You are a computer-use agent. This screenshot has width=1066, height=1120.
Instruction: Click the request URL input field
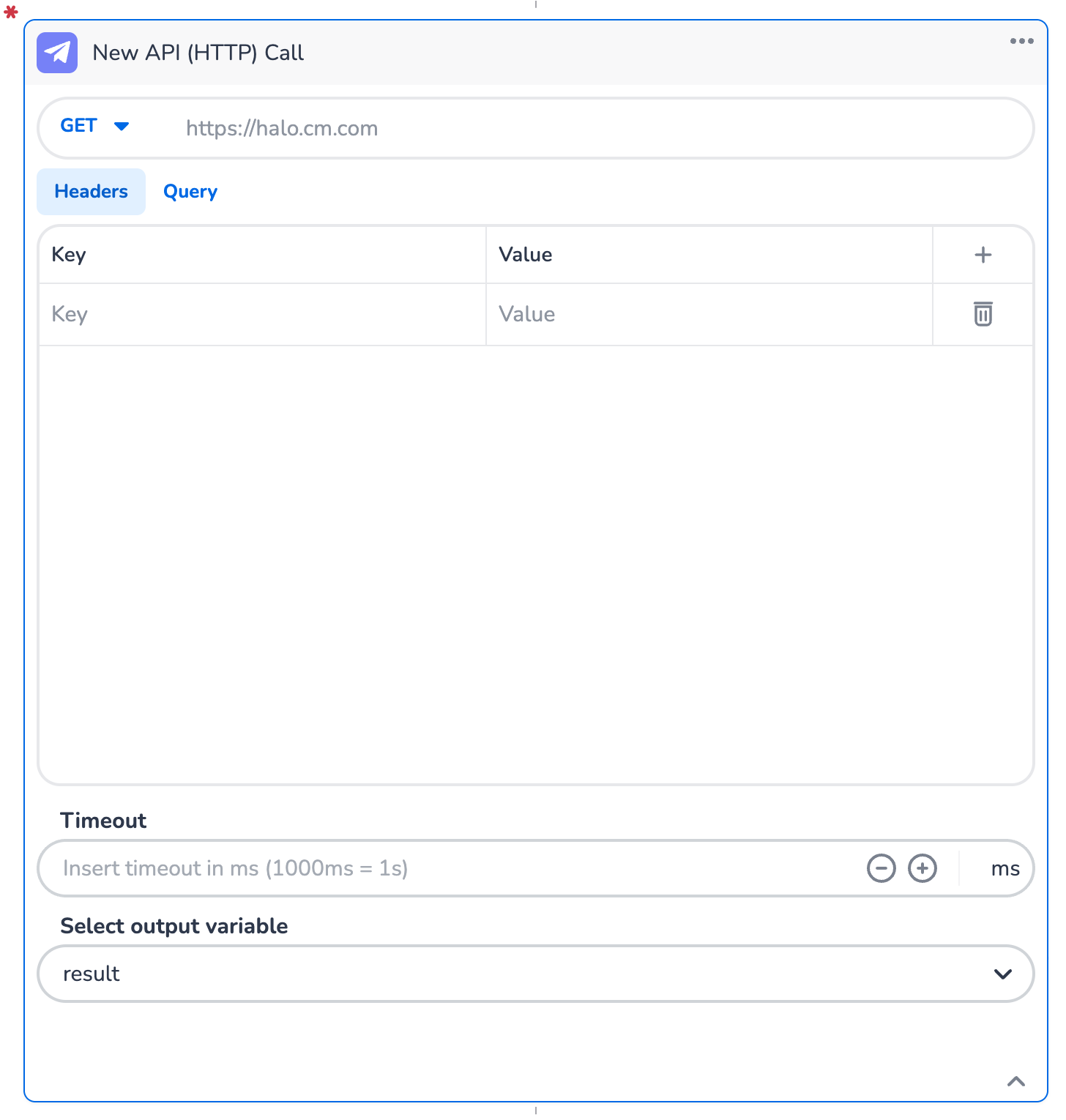point(586,129)
